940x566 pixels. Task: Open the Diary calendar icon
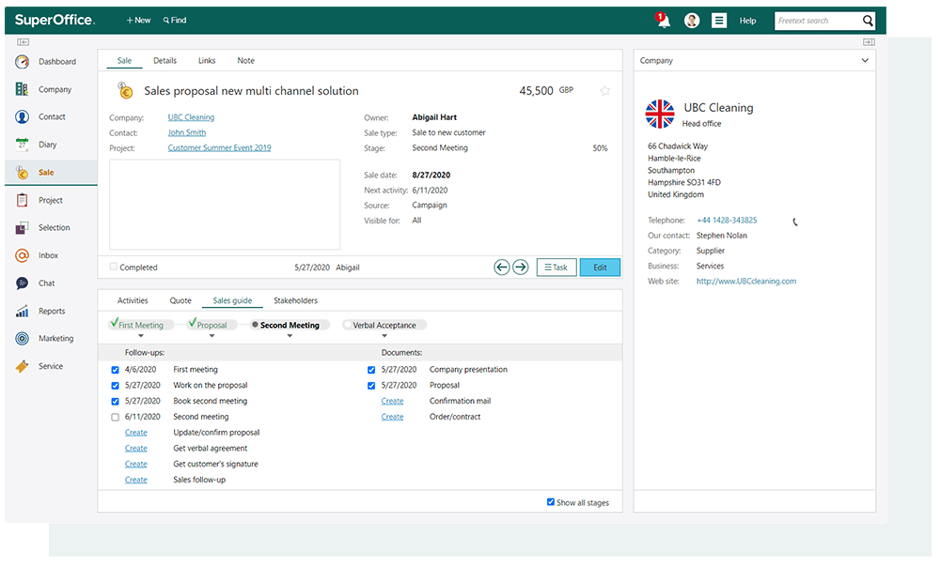click(22, 144)
